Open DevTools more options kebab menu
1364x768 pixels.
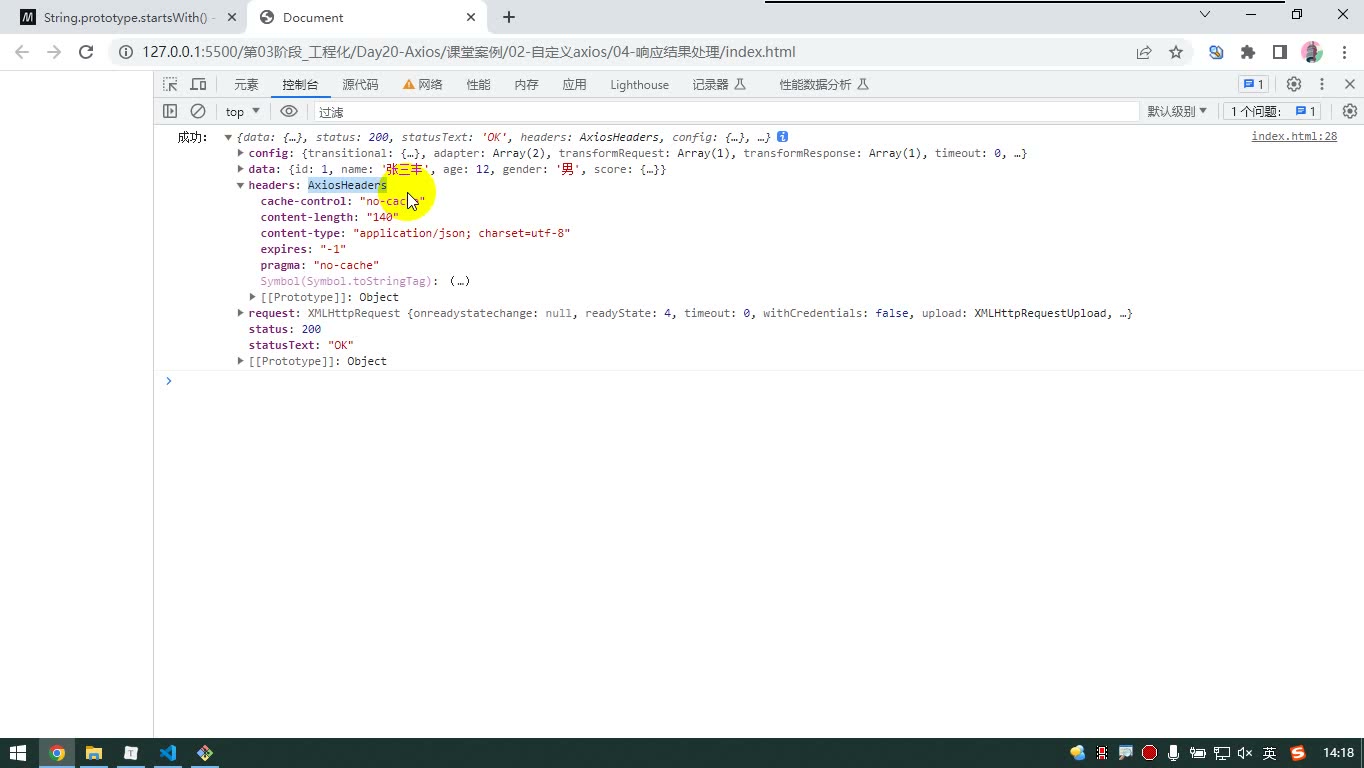(1321, 84)
